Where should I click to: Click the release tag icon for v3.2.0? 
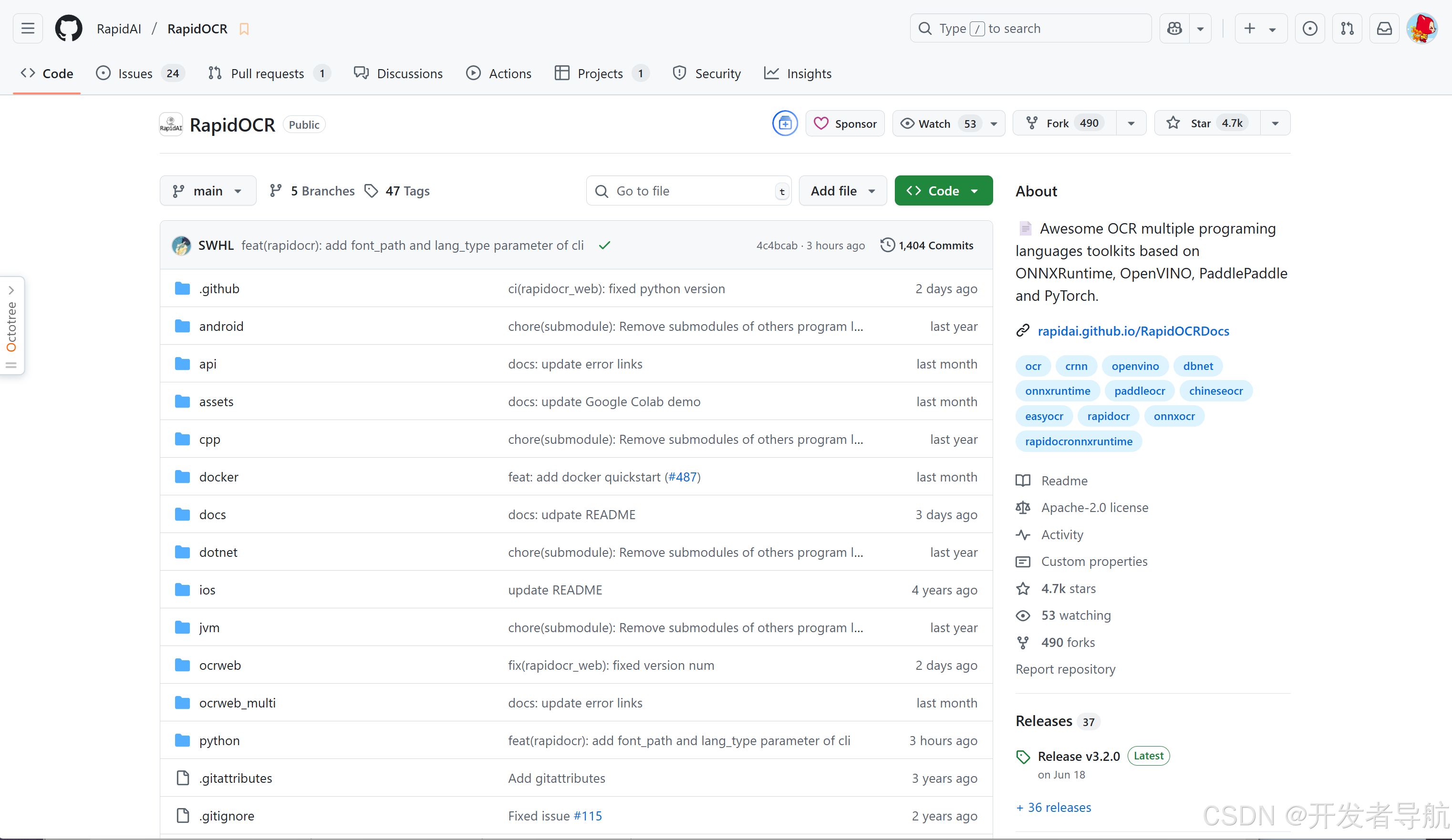(x=1023, y=757)
